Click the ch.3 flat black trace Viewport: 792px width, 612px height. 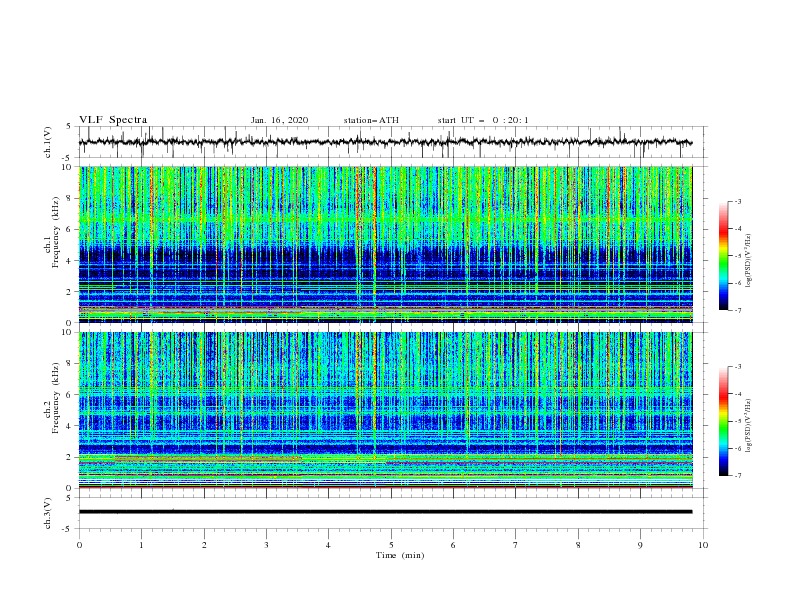385,512
